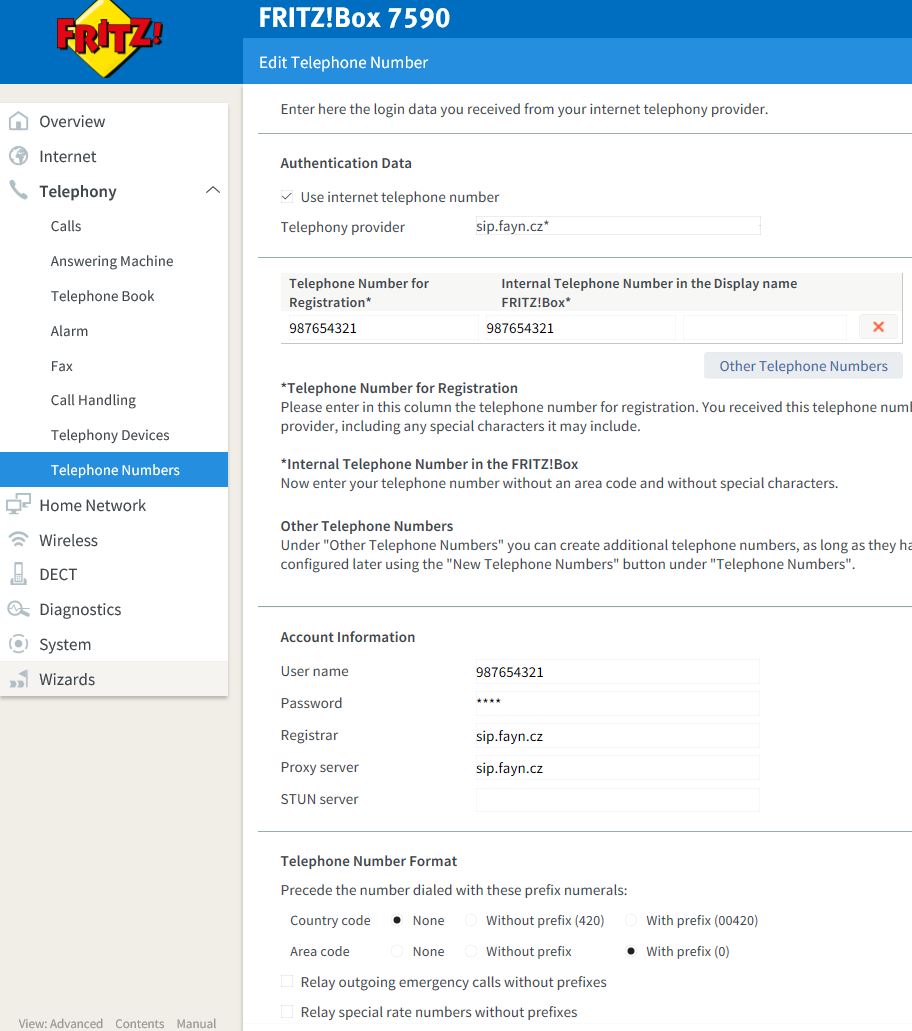Click the empty Display name field
912x1031 pixels.
[x=765, y=327]
